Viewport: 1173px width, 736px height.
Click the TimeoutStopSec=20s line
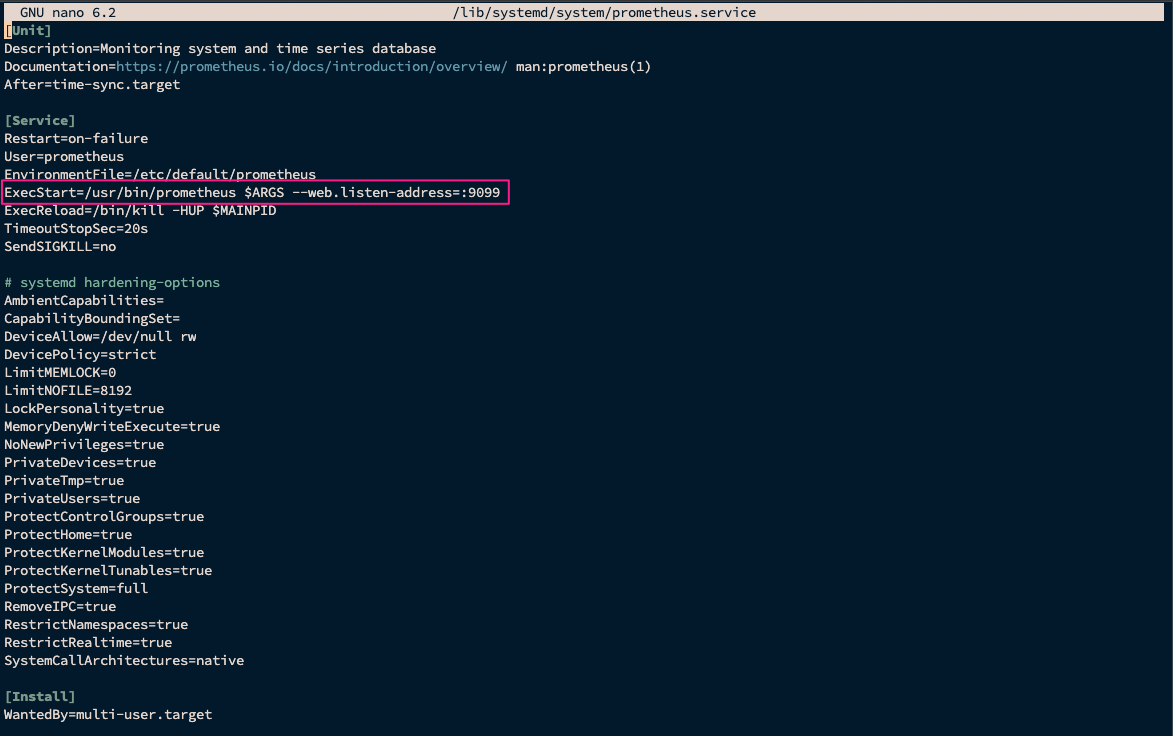[x=76, y=229]
